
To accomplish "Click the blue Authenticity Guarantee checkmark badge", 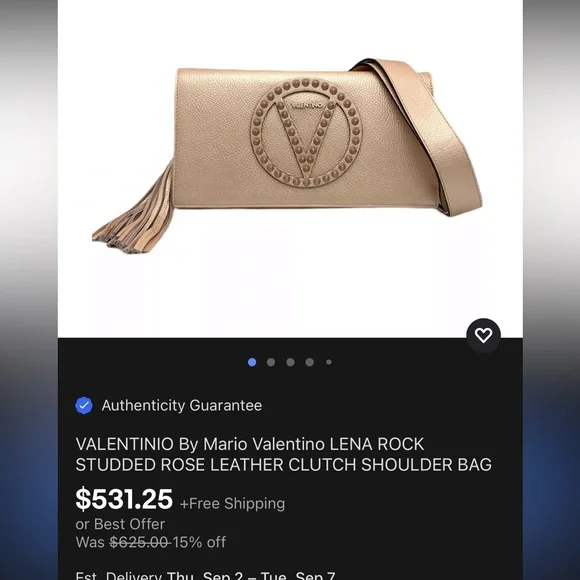I will tap(84, 405).
